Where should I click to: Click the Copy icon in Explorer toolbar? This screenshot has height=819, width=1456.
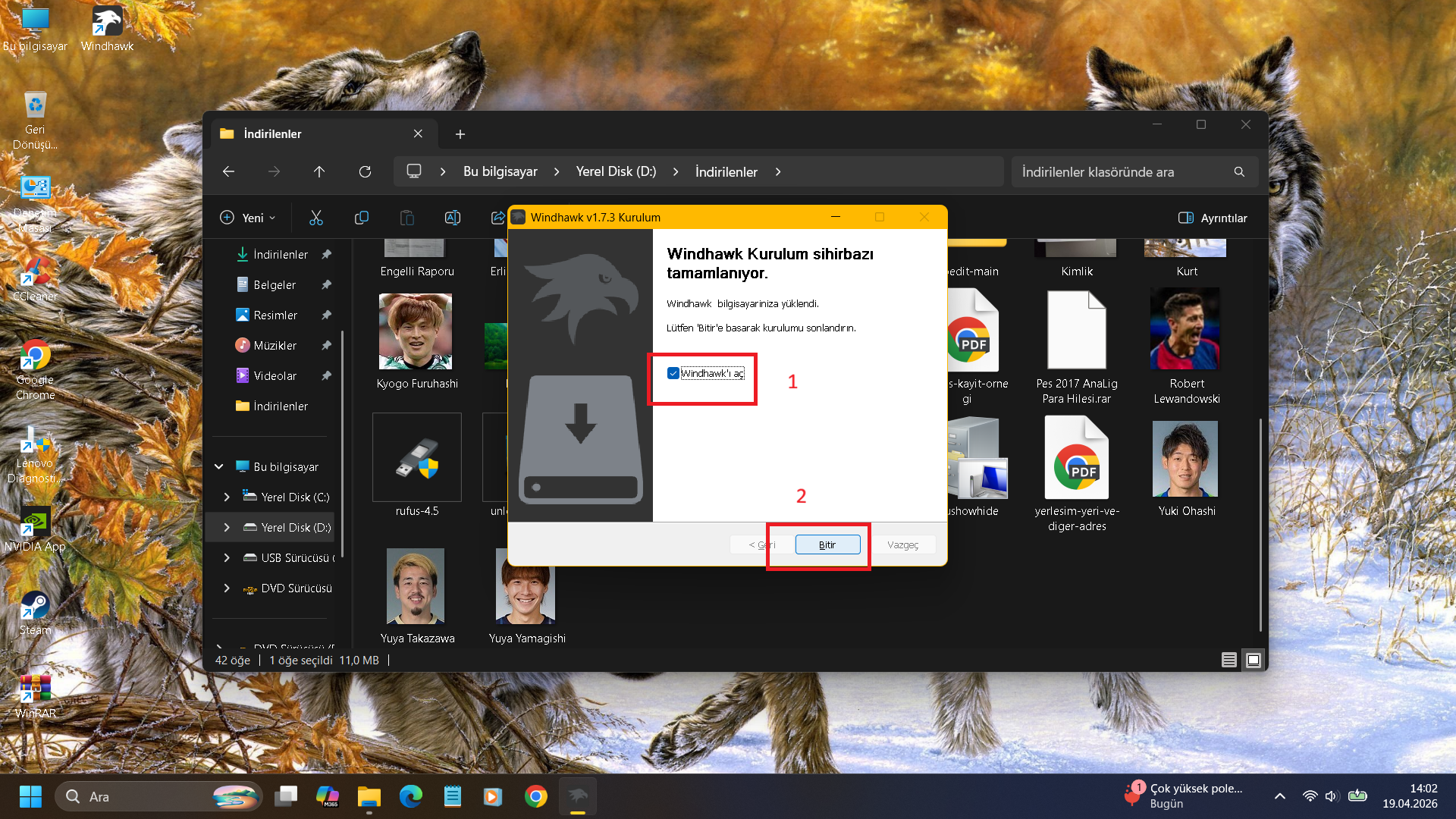tap(362, 218)
